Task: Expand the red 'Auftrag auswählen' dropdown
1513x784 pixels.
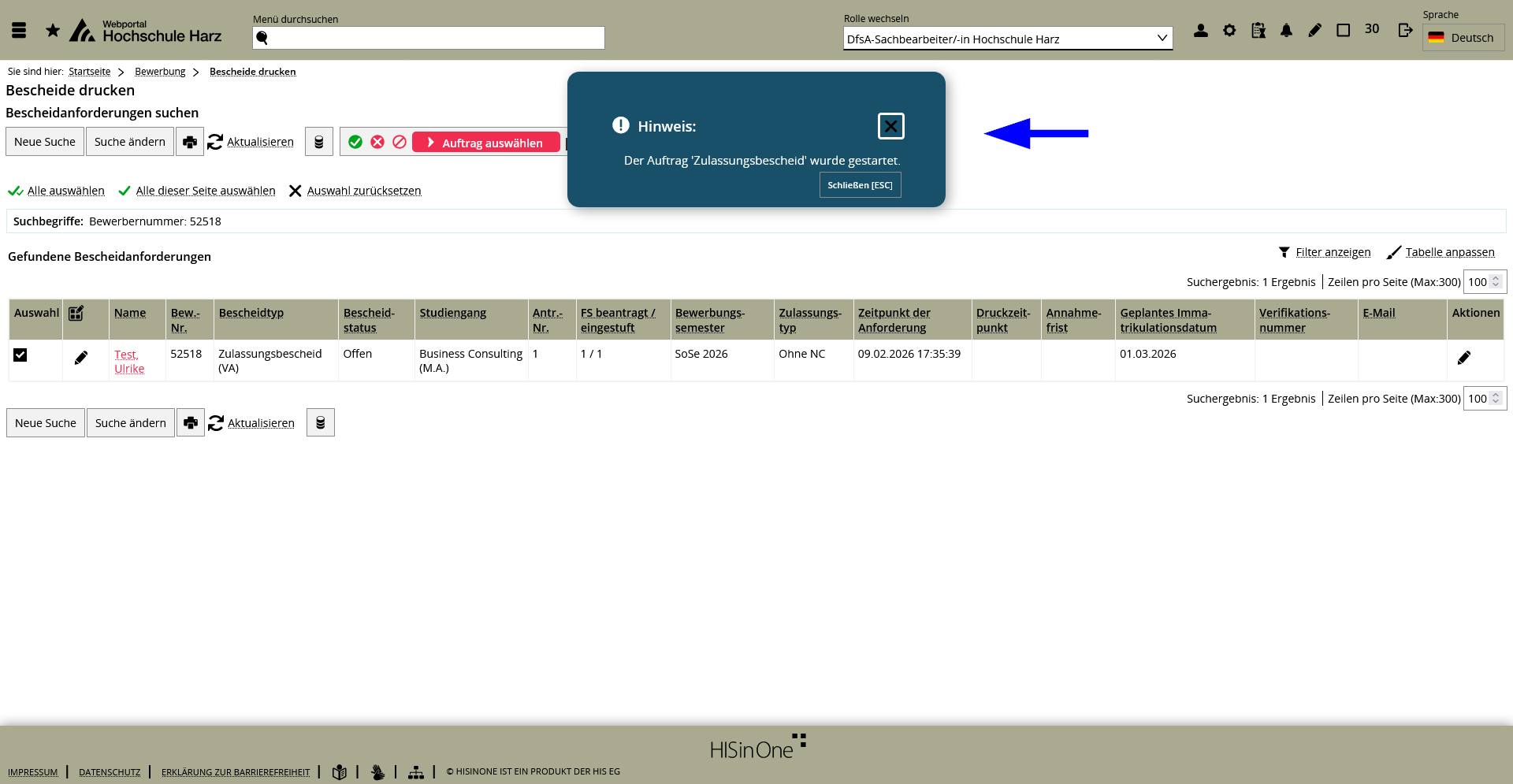Action: pyautogui.click(x=486, y=143)
